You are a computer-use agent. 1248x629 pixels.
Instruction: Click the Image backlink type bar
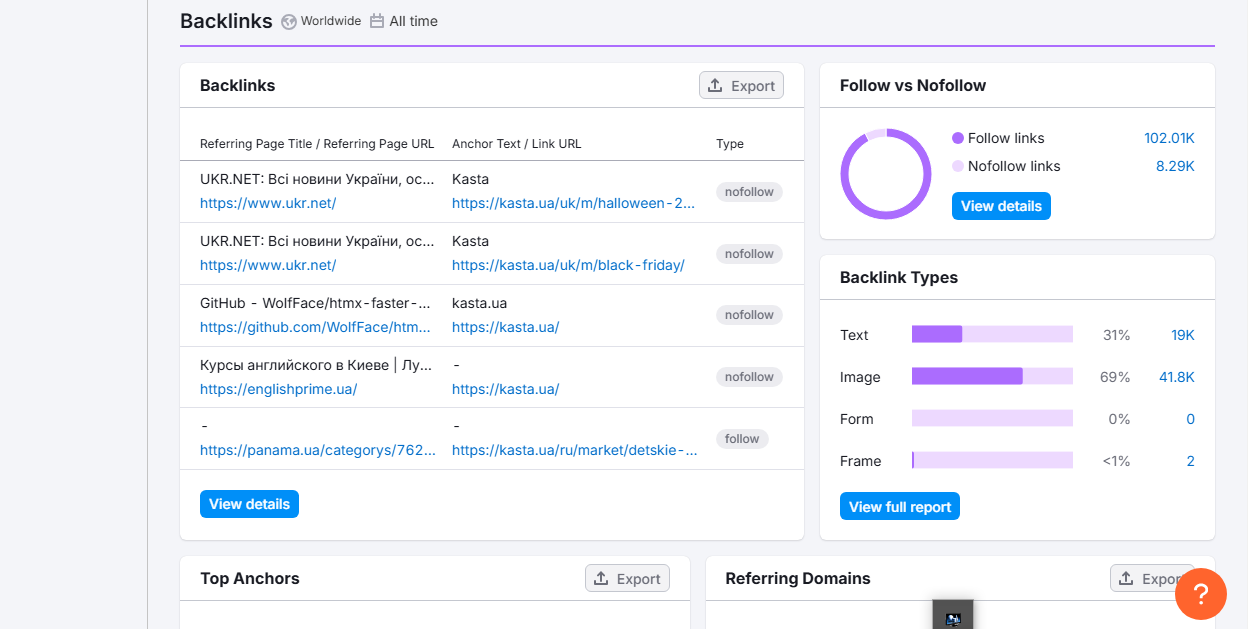992,376
